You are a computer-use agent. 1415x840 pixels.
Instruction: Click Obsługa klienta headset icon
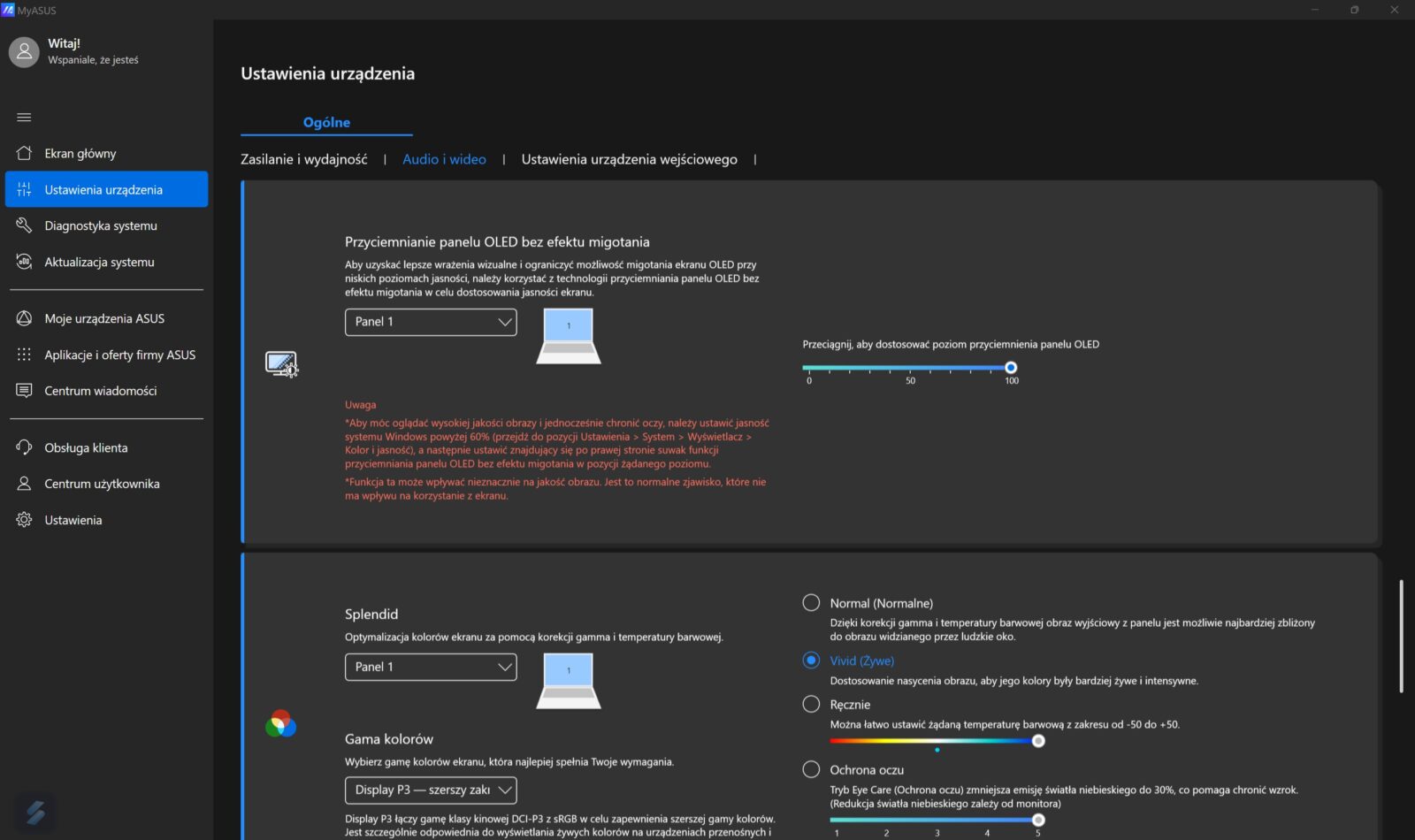24,447
